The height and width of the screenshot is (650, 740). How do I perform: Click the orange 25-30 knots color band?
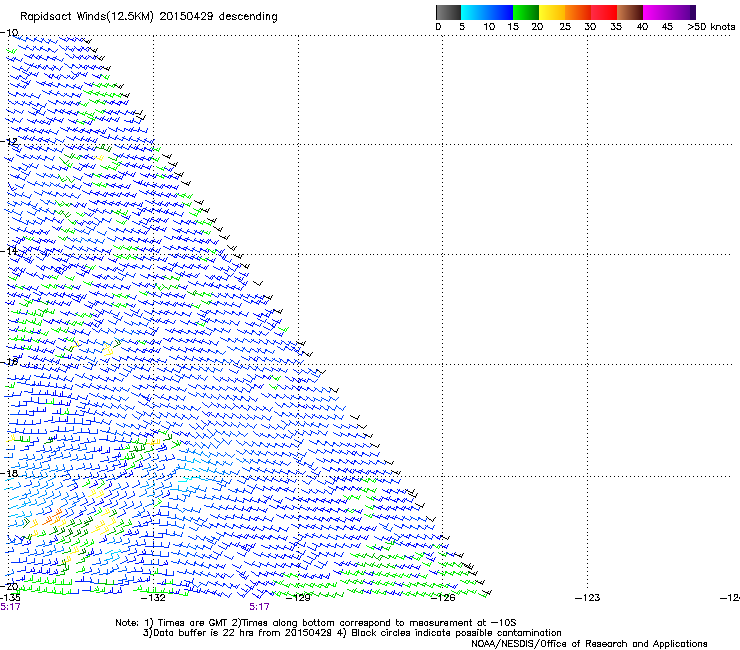pyautogui.click(x=578, y=12)
